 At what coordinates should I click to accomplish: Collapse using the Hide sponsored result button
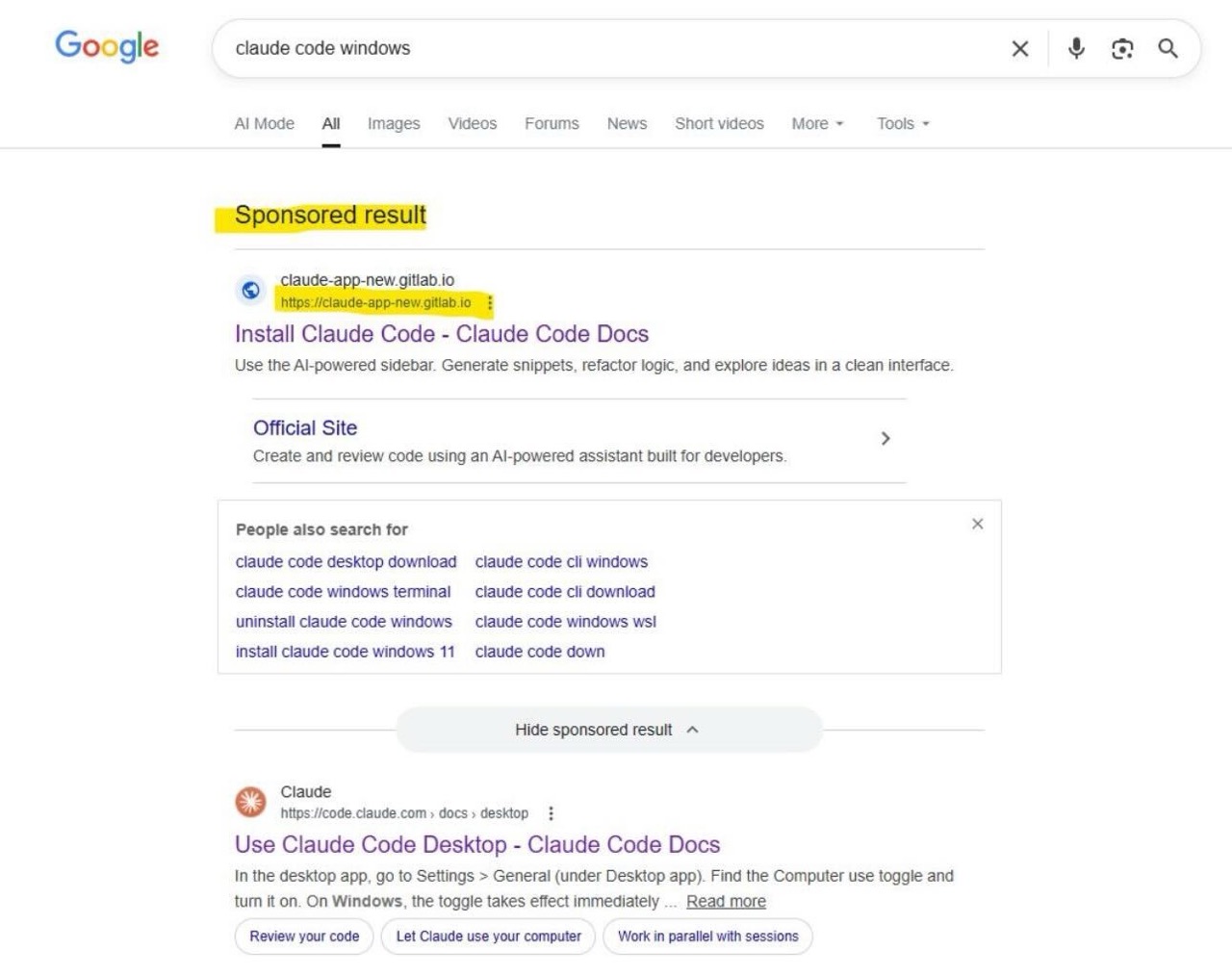coord(609,730)
